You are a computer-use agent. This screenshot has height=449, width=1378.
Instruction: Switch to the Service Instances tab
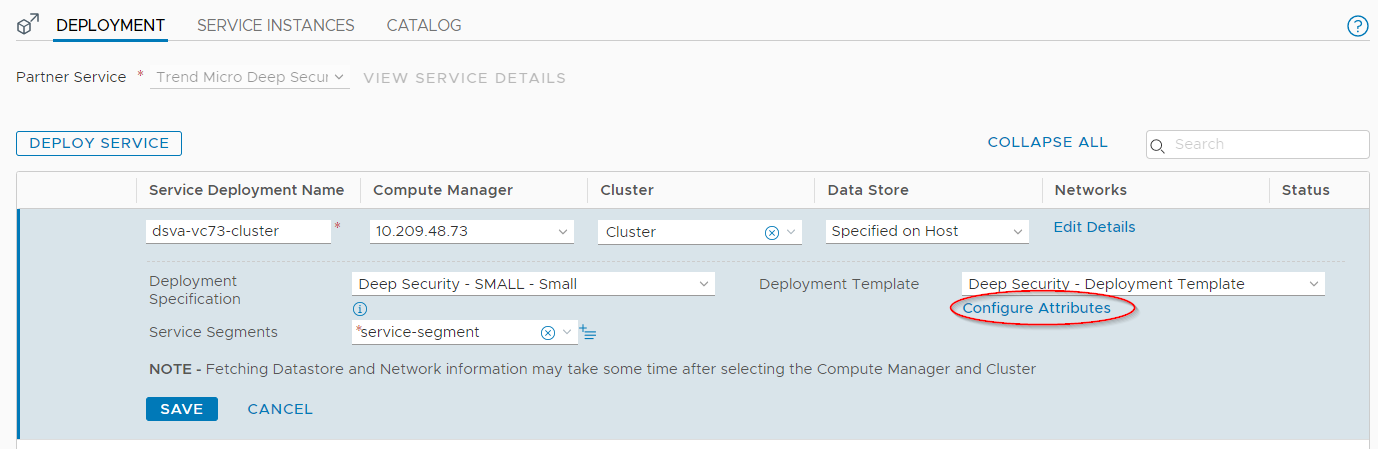275,25
